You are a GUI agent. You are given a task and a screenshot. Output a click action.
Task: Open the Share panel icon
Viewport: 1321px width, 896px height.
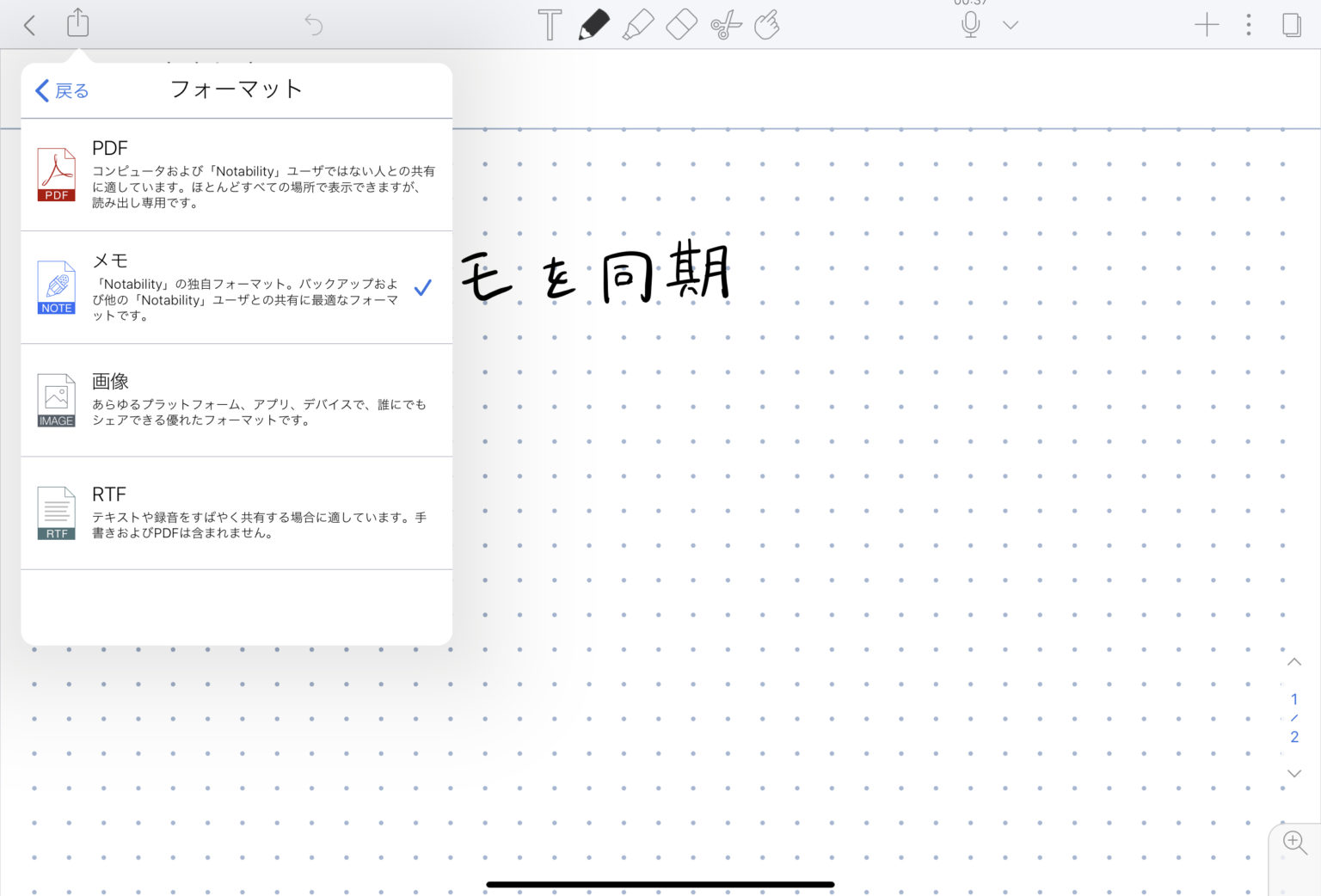tap(77, 24)
